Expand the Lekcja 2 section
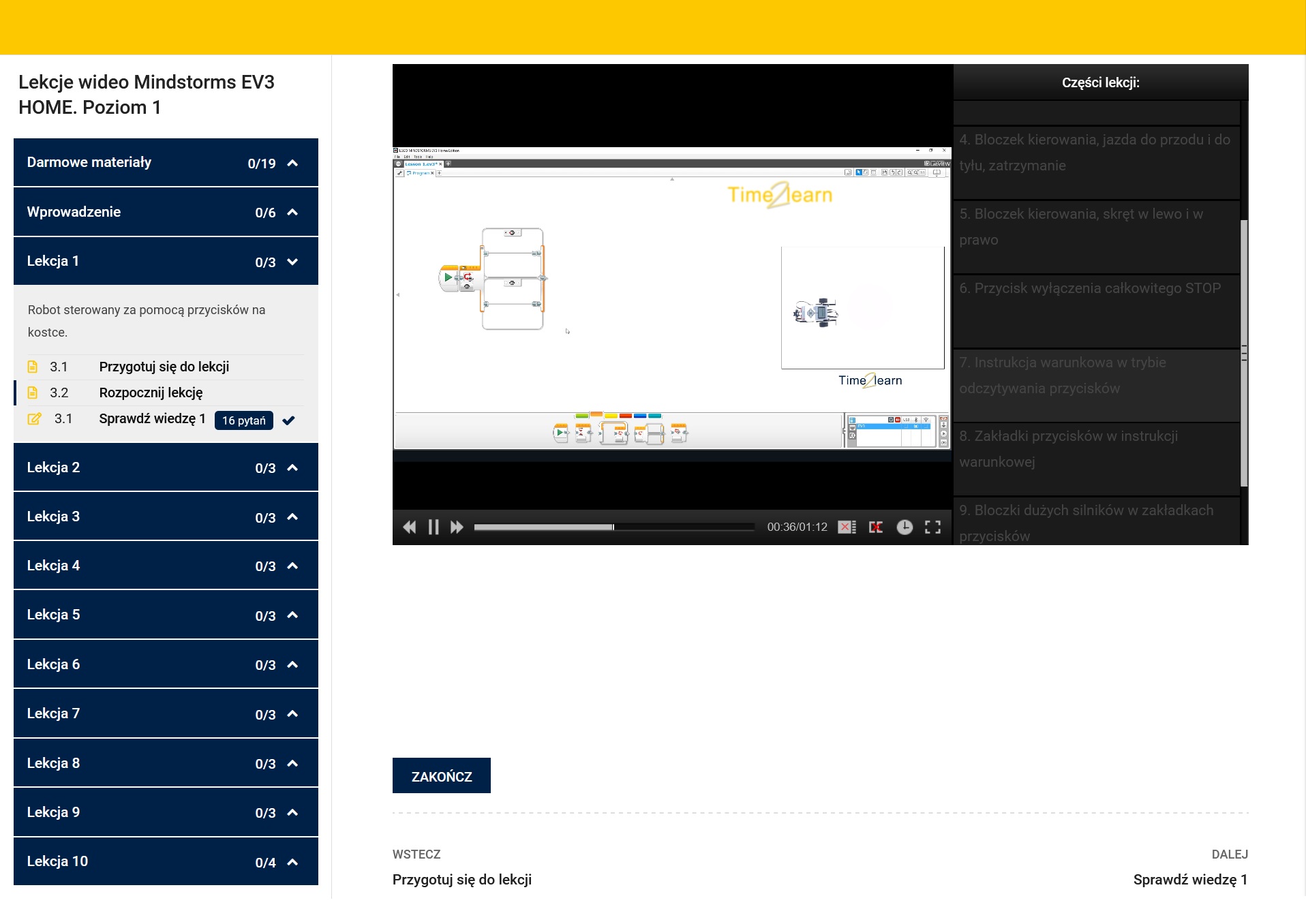This screenshot has width=1306, height=924. point(166,467)
